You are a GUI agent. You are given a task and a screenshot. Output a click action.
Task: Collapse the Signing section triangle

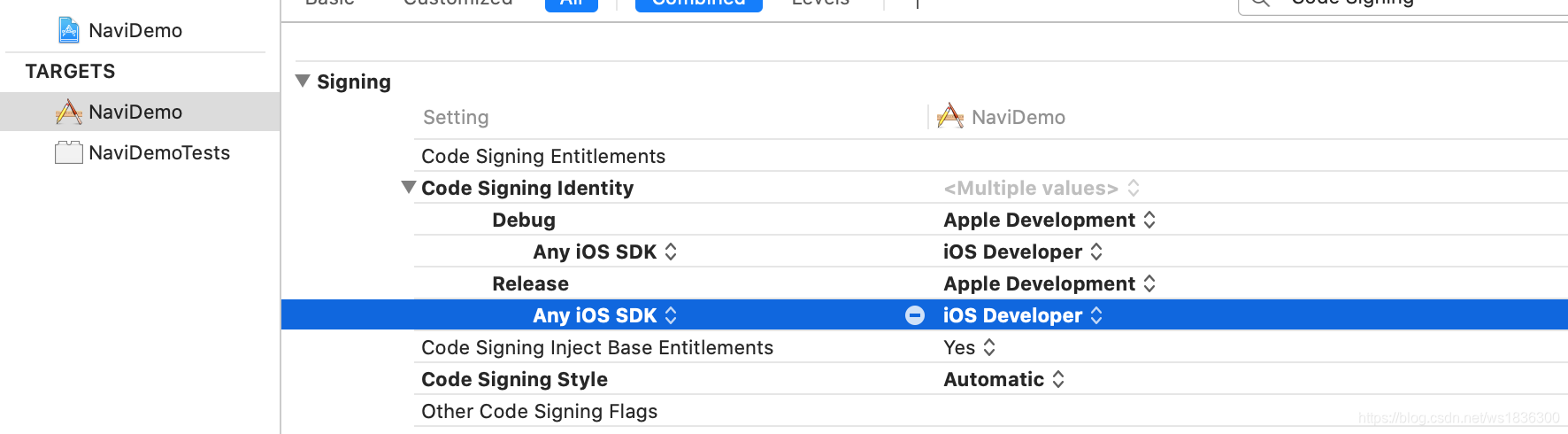point(303,81)
